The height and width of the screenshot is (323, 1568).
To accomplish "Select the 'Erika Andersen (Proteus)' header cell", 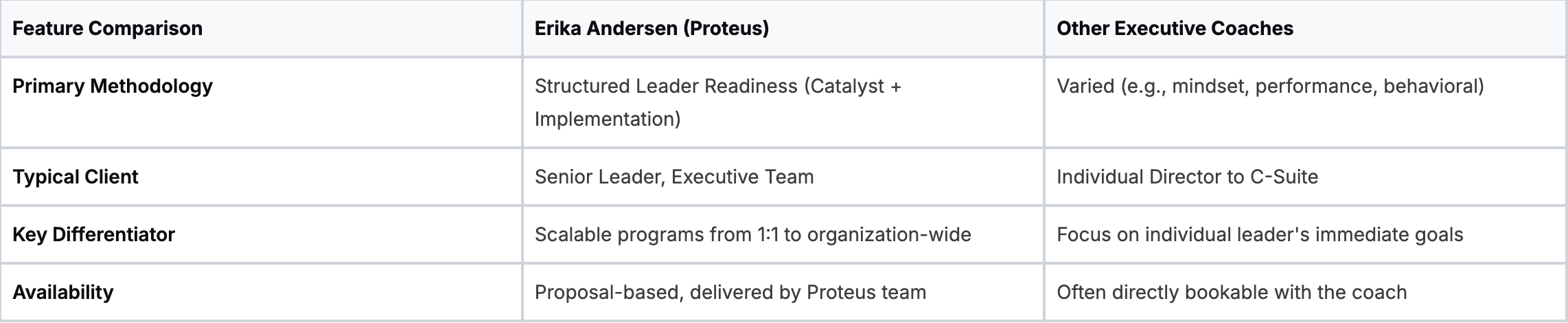I will tap(652, 28).
